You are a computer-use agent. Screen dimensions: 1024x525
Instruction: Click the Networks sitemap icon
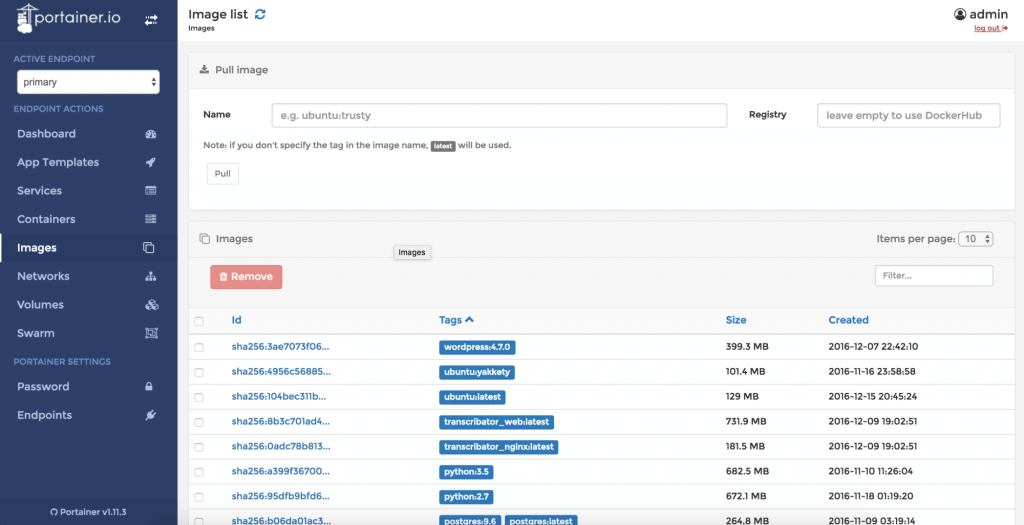151,276
